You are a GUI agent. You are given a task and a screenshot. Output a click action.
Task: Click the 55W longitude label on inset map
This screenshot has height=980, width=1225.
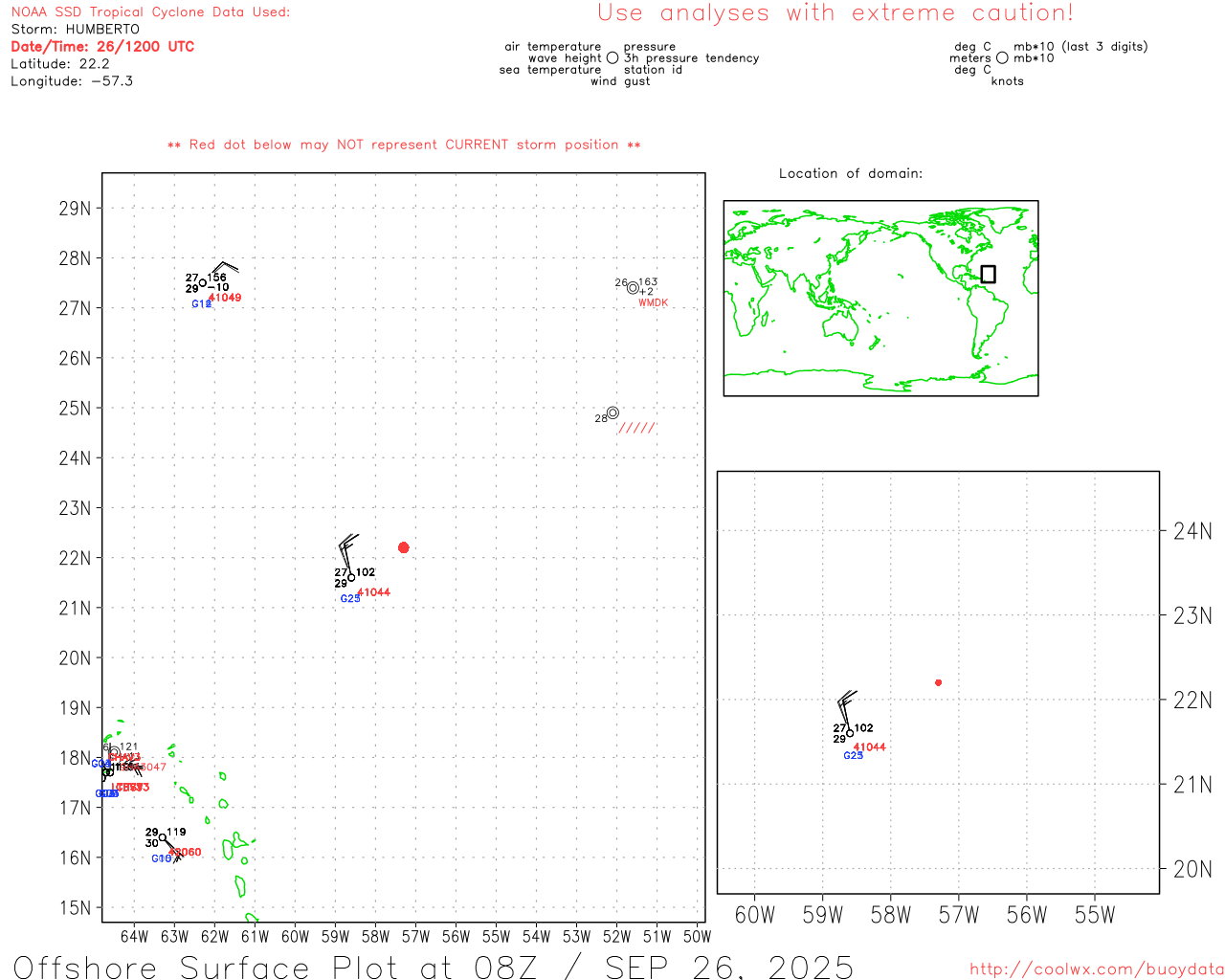click(x=1095, y=915)
